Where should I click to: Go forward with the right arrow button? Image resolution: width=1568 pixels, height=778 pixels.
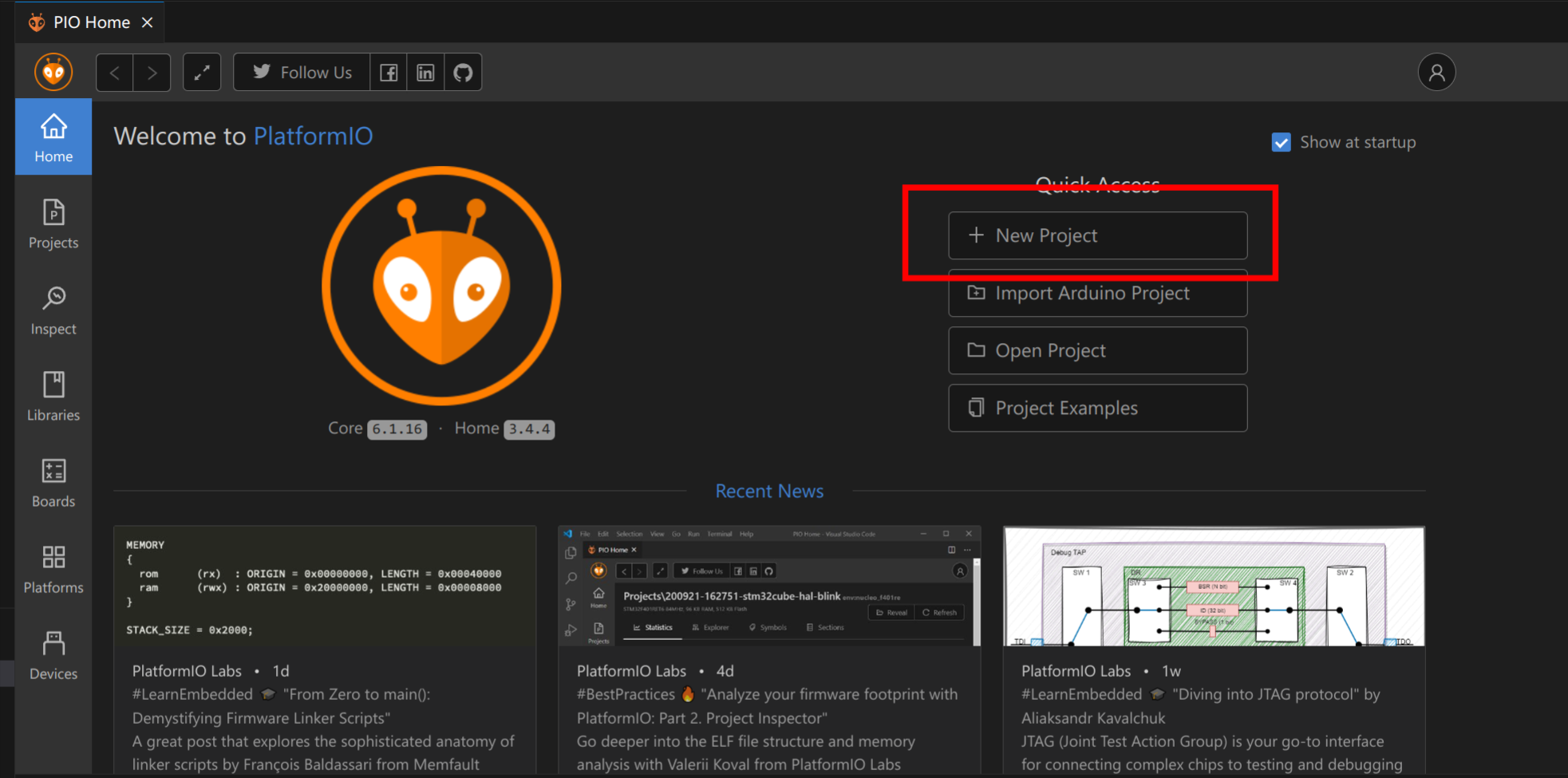[x=152, y=73]
